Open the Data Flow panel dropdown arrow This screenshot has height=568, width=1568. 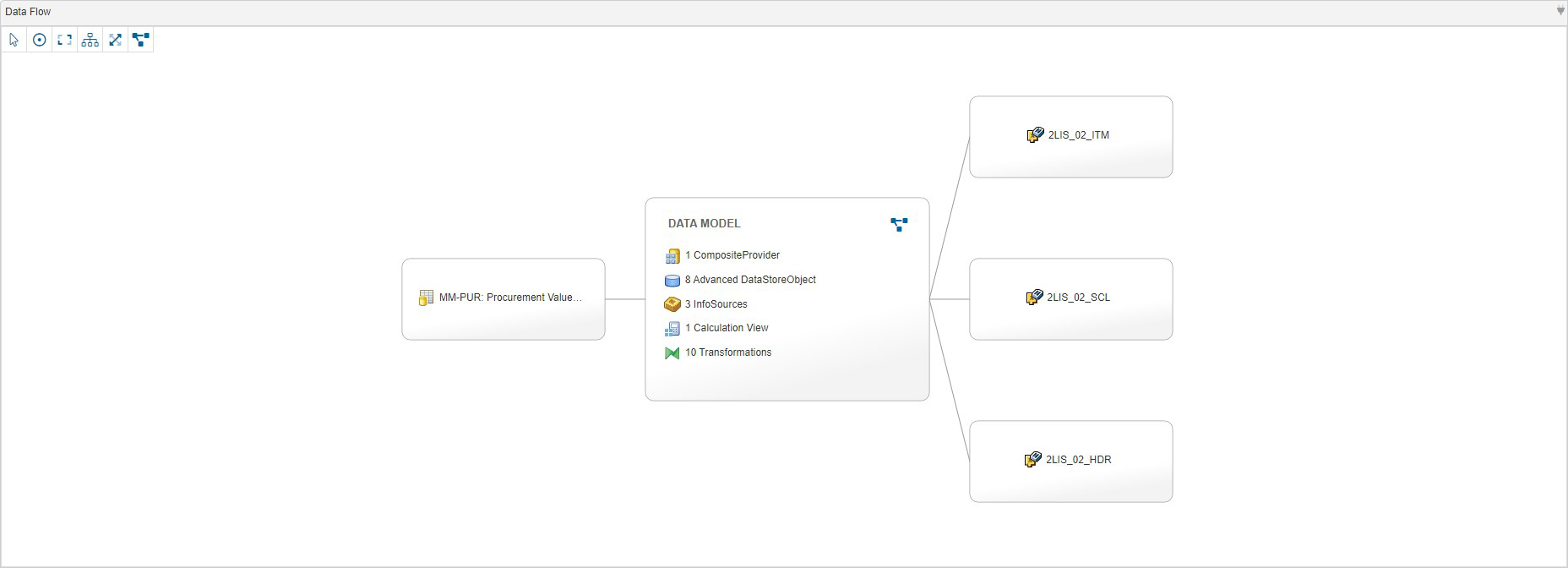point(1560,11)
